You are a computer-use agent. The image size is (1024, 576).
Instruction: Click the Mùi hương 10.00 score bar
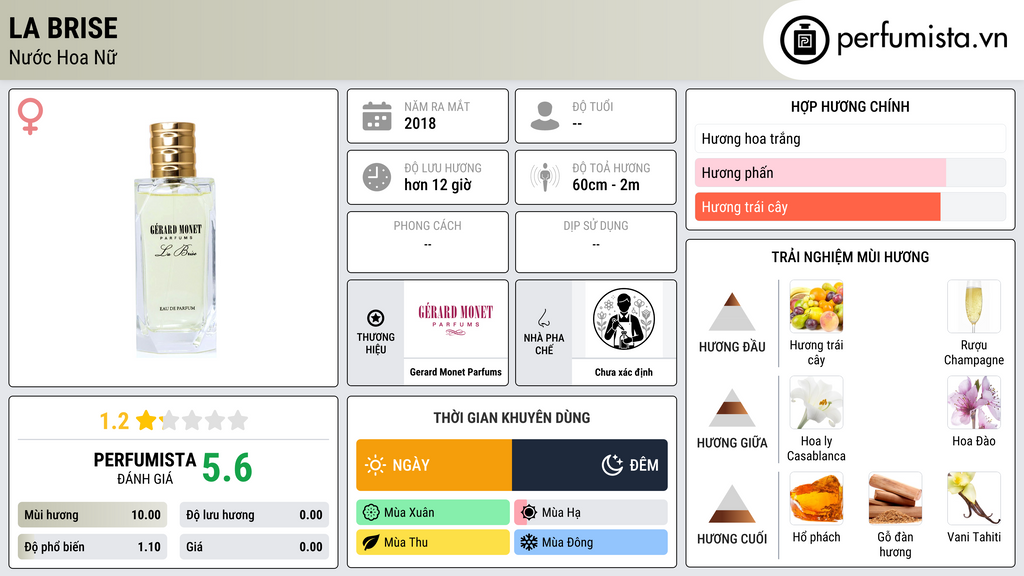pyautogui.click(x=92, y=515)
